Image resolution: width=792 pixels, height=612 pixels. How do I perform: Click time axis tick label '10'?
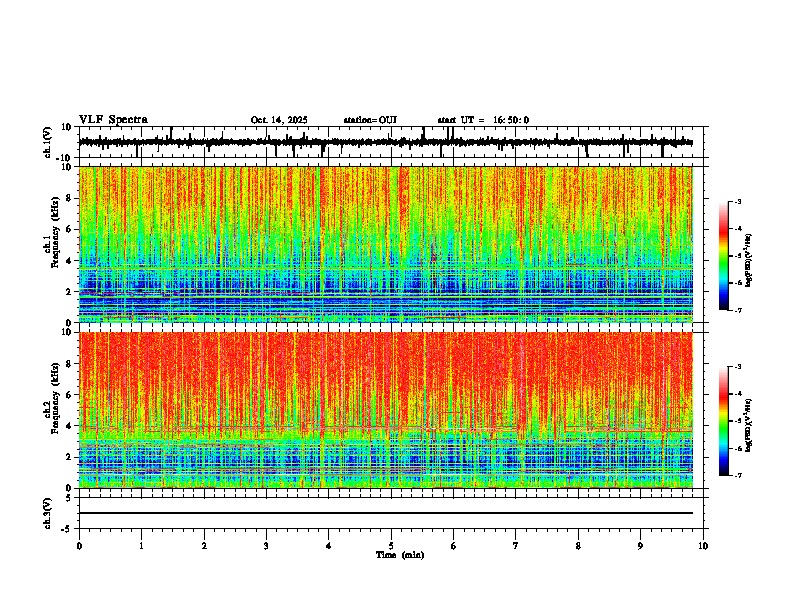[x=703, y=546]
